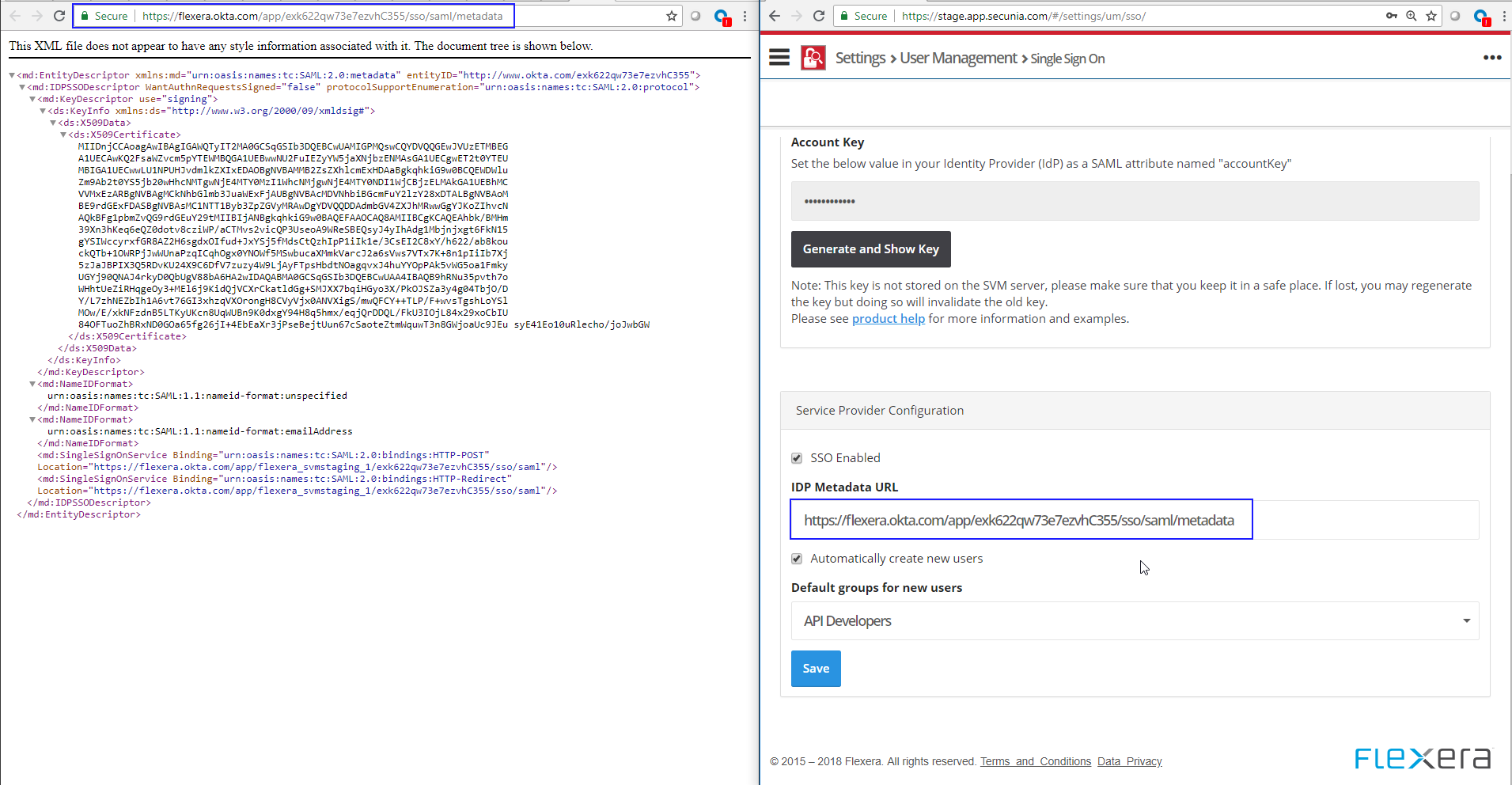Click the gray circle extension in left browser
1512x785 pixels.
pos(695,16)
